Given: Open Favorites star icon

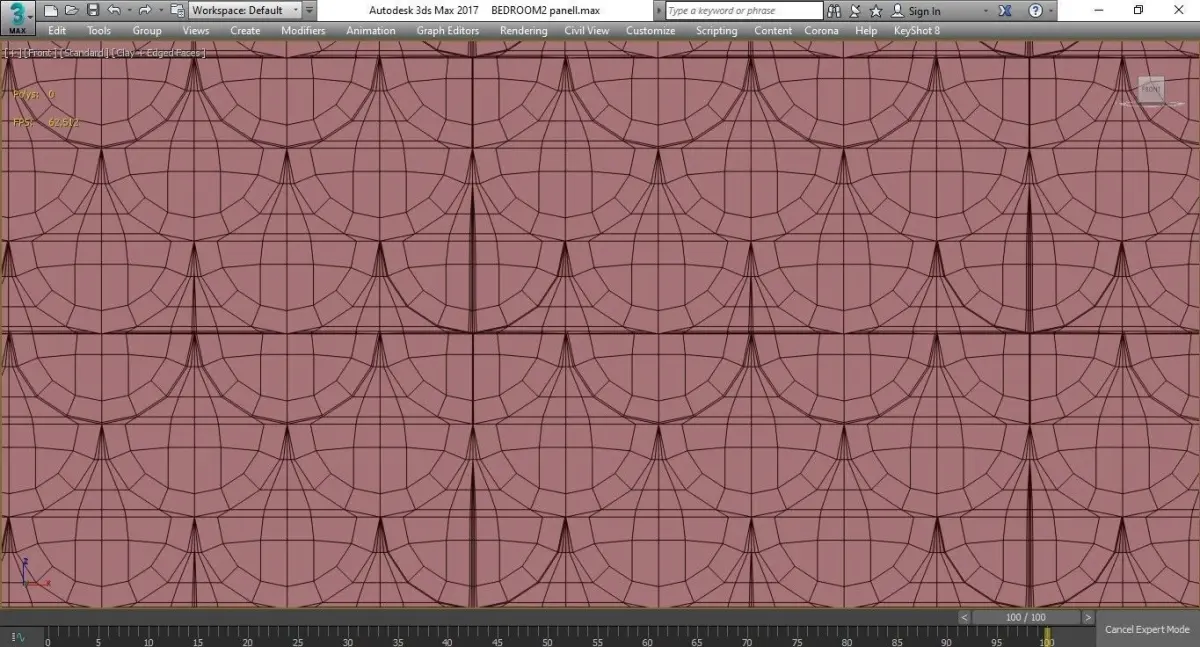Looking at the screenshot, I should pos(876,11).
